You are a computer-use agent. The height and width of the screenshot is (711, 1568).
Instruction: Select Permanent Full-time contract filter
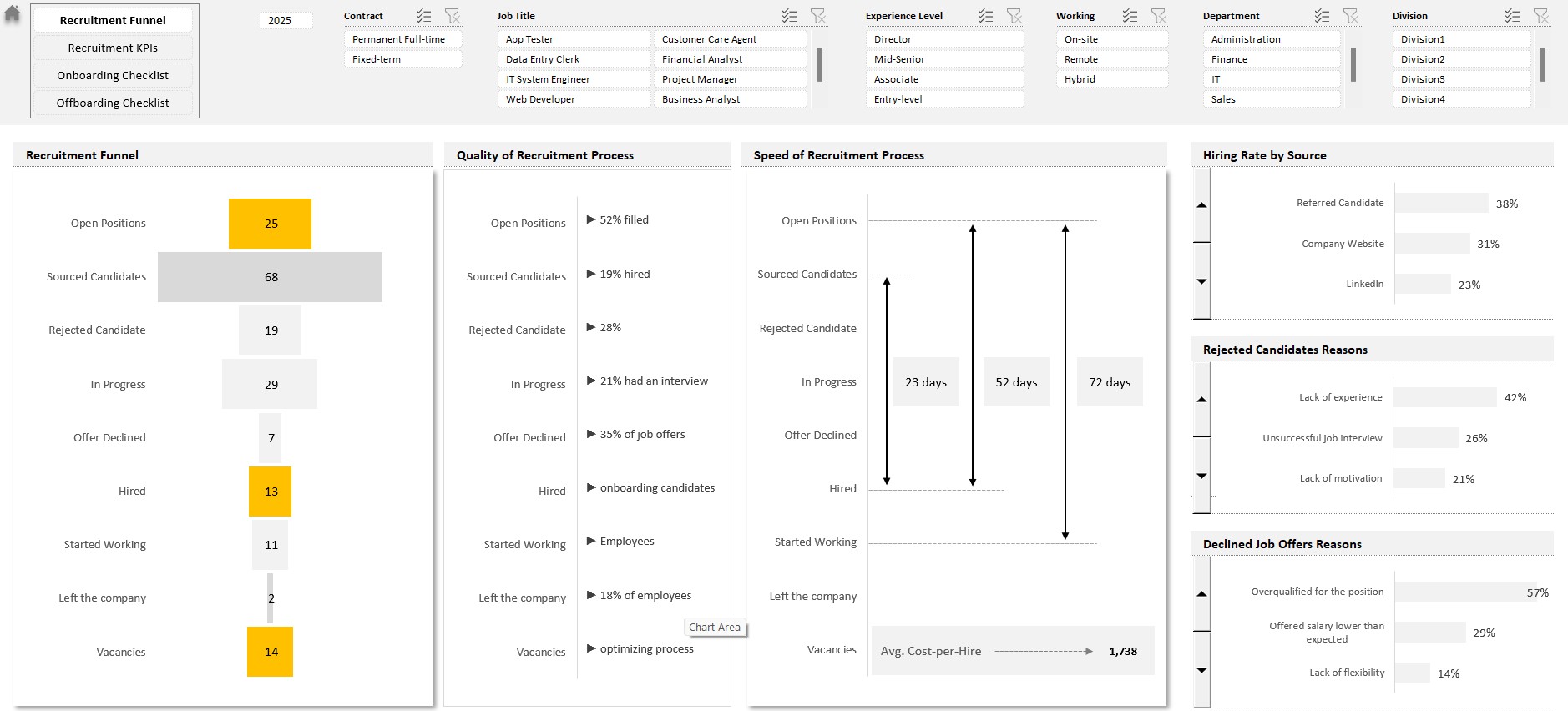point(402,39)
